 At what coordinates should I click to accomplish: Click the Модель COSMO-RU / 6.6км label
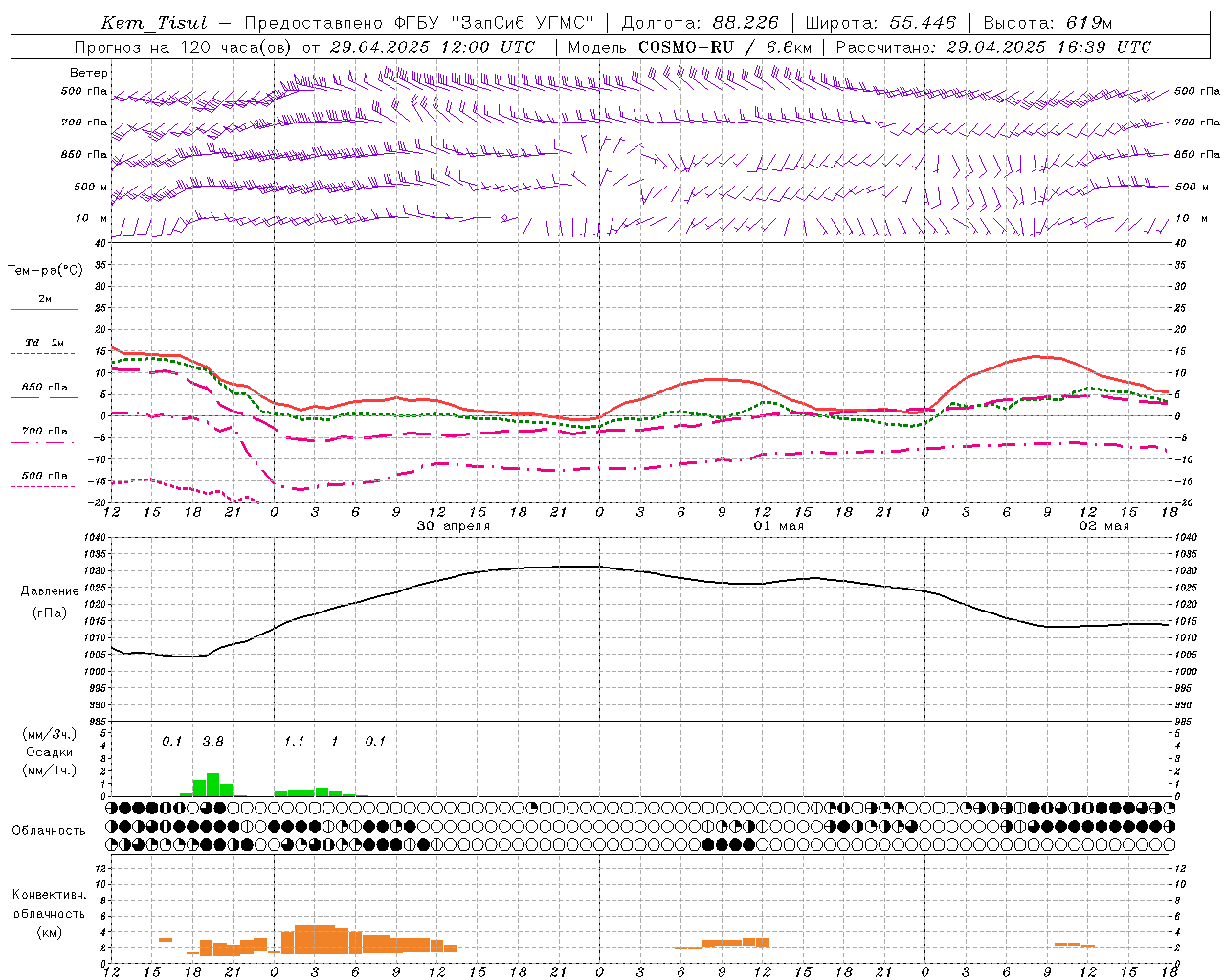point(690,47)
